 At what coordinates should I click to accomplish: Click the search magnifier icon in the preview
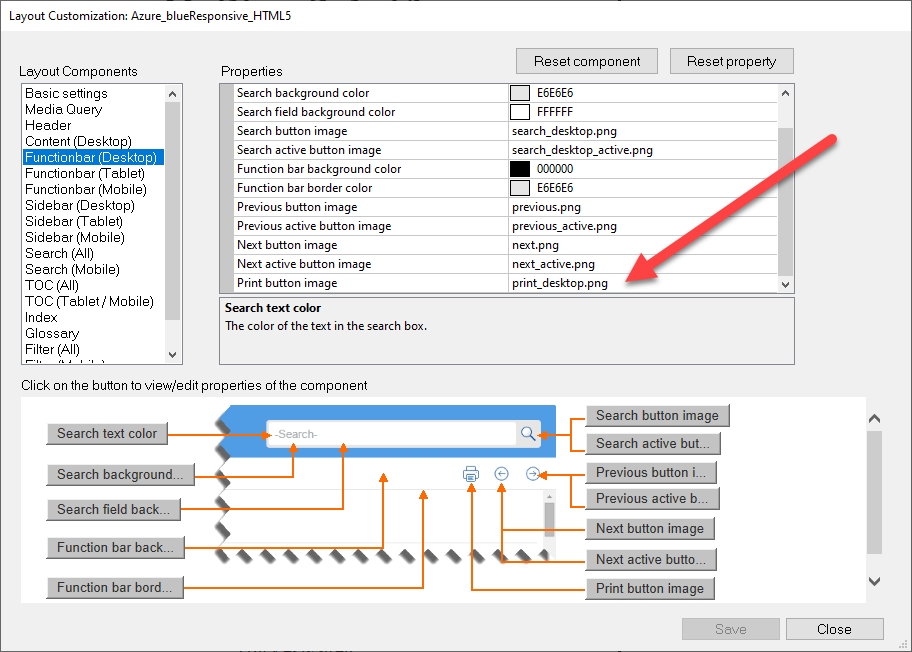coord(528,433)
